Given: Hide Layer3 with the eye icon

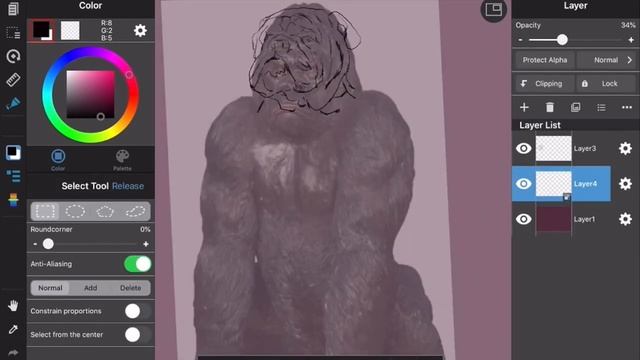Looking at the screenshot, I should tap(524, 148).
